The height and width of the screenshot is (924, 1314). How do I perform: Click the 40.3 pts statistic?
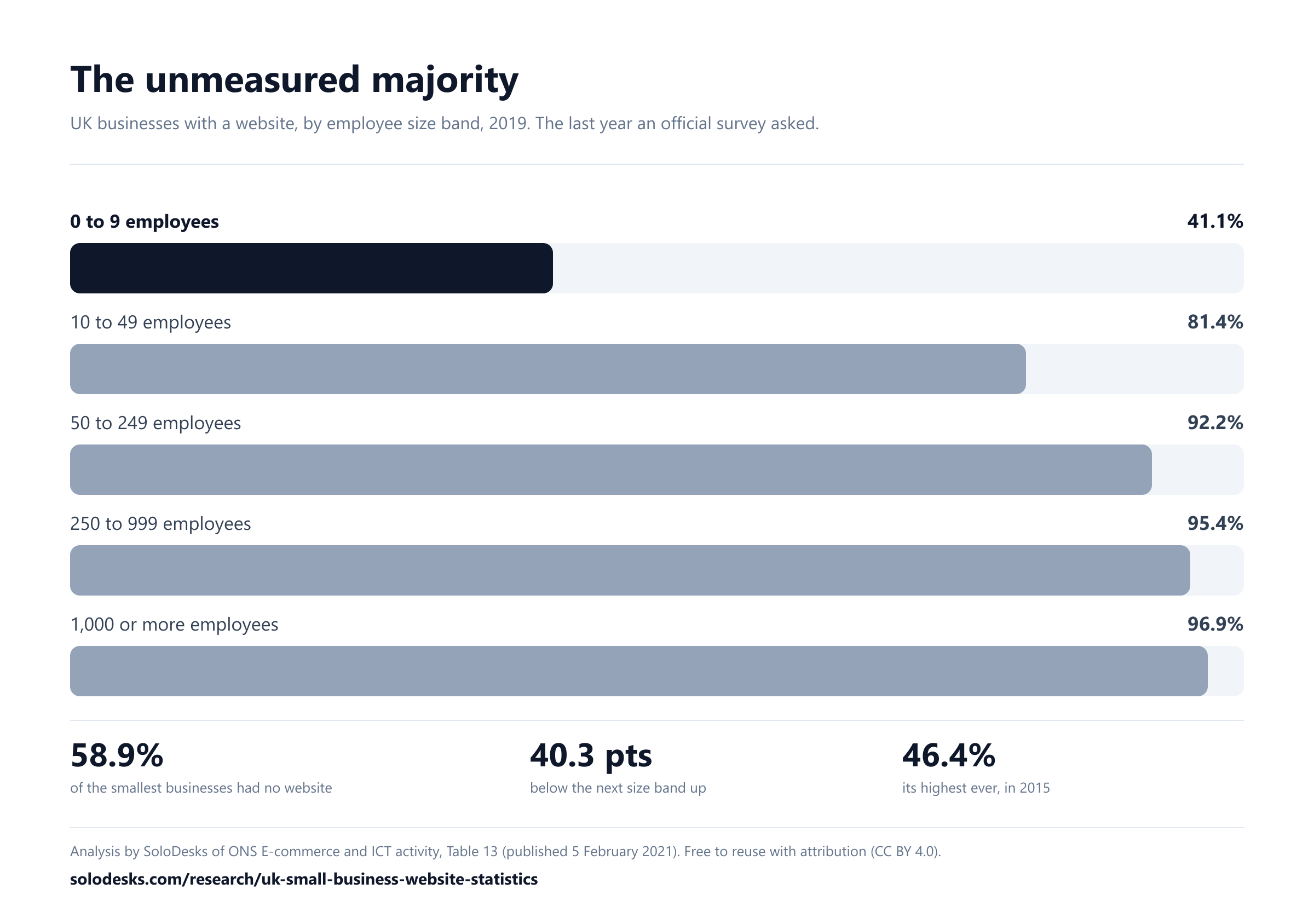coord(591,756)
